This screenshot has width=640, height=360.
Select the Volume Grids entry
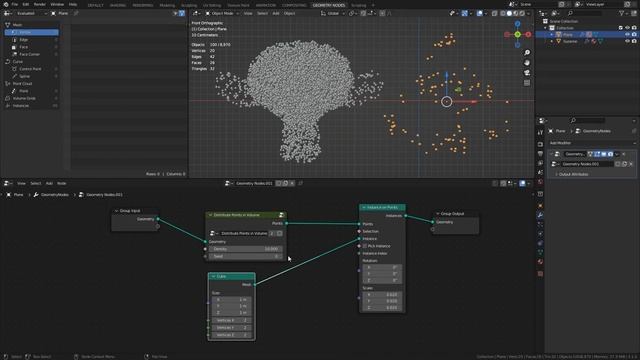pos(31,98)
